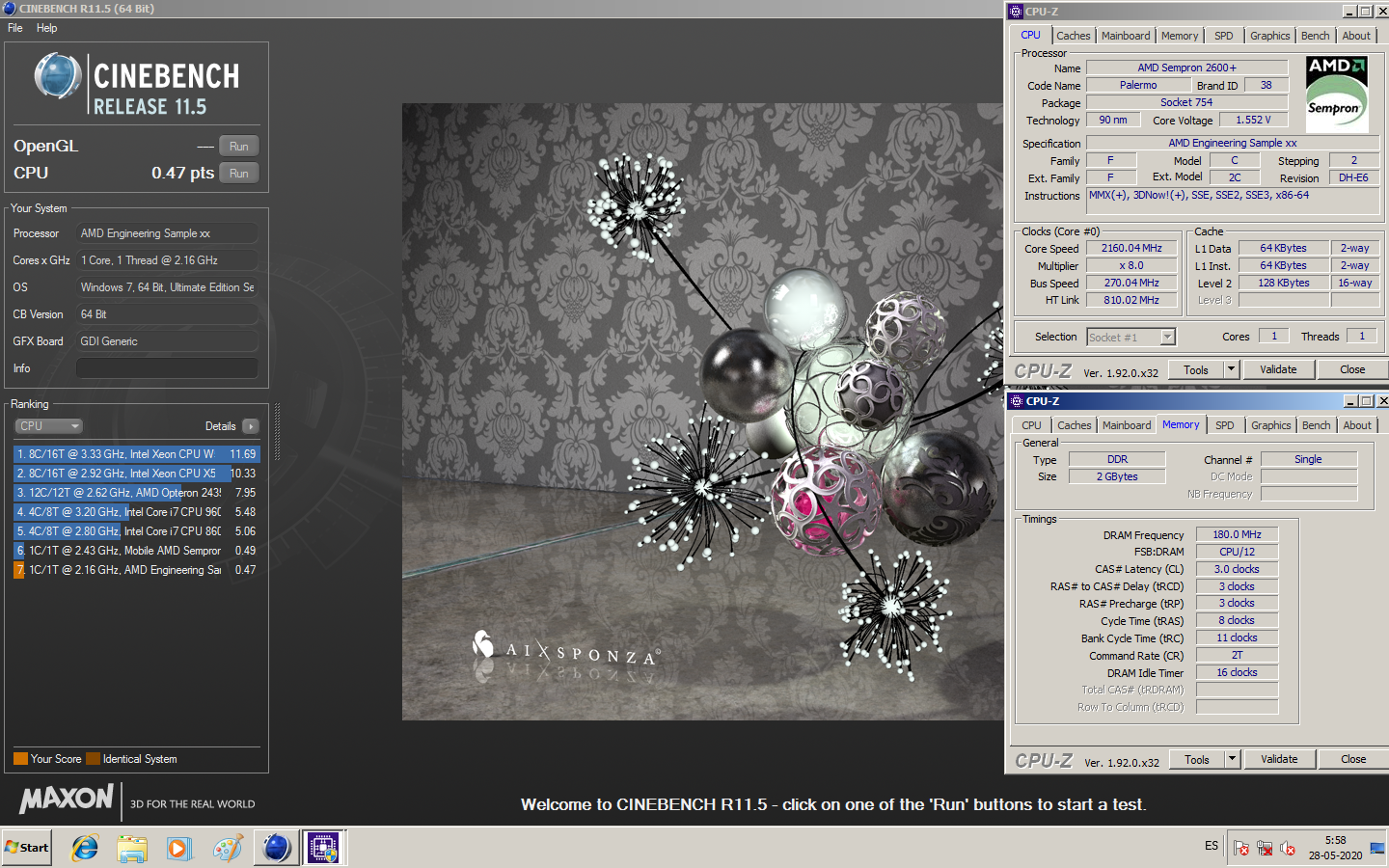Click the MAXON logo
Viewport: 1389px width, 868px height.
[67, 799]
